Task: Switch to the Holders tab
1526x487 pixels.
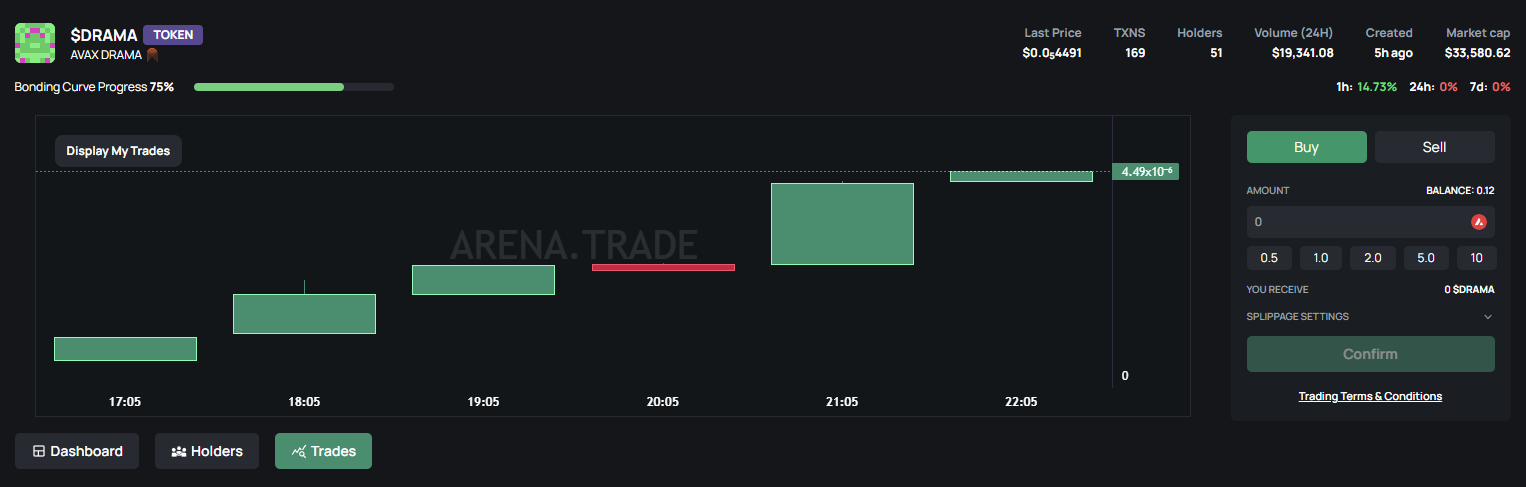Action: [206, 451]
